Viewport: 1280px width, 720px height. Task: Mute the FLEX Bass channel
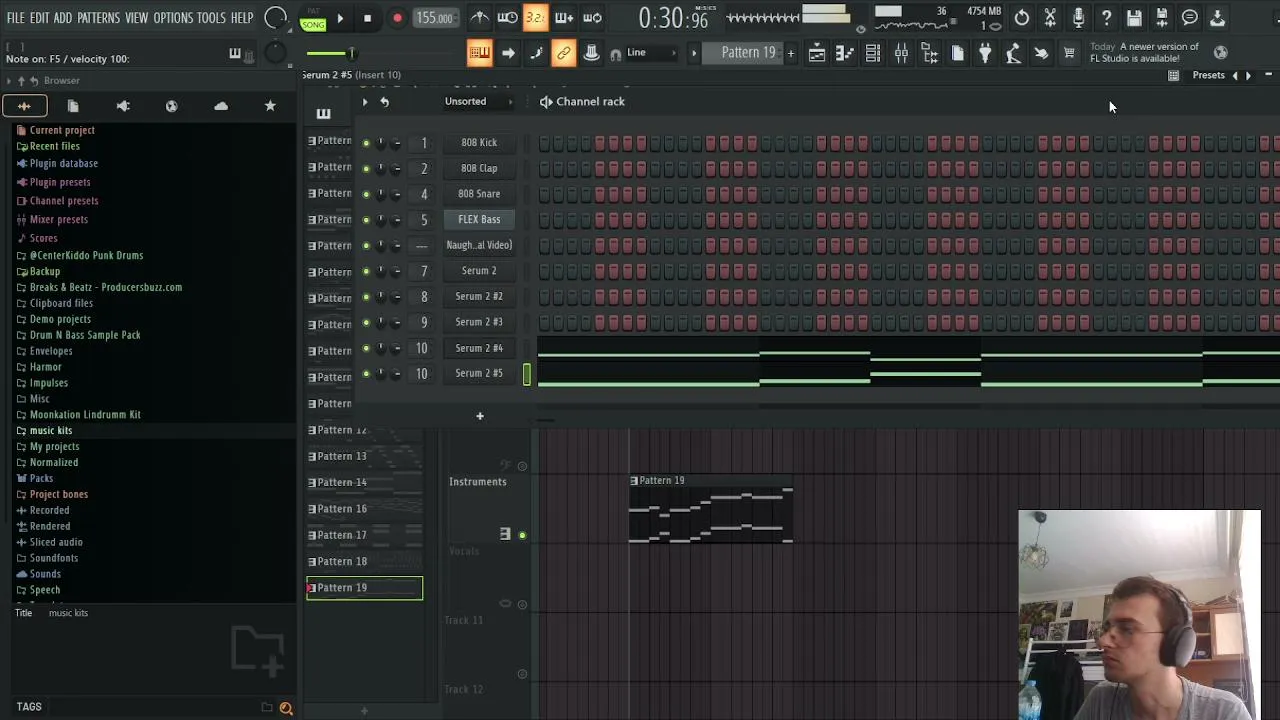[366, 220]
